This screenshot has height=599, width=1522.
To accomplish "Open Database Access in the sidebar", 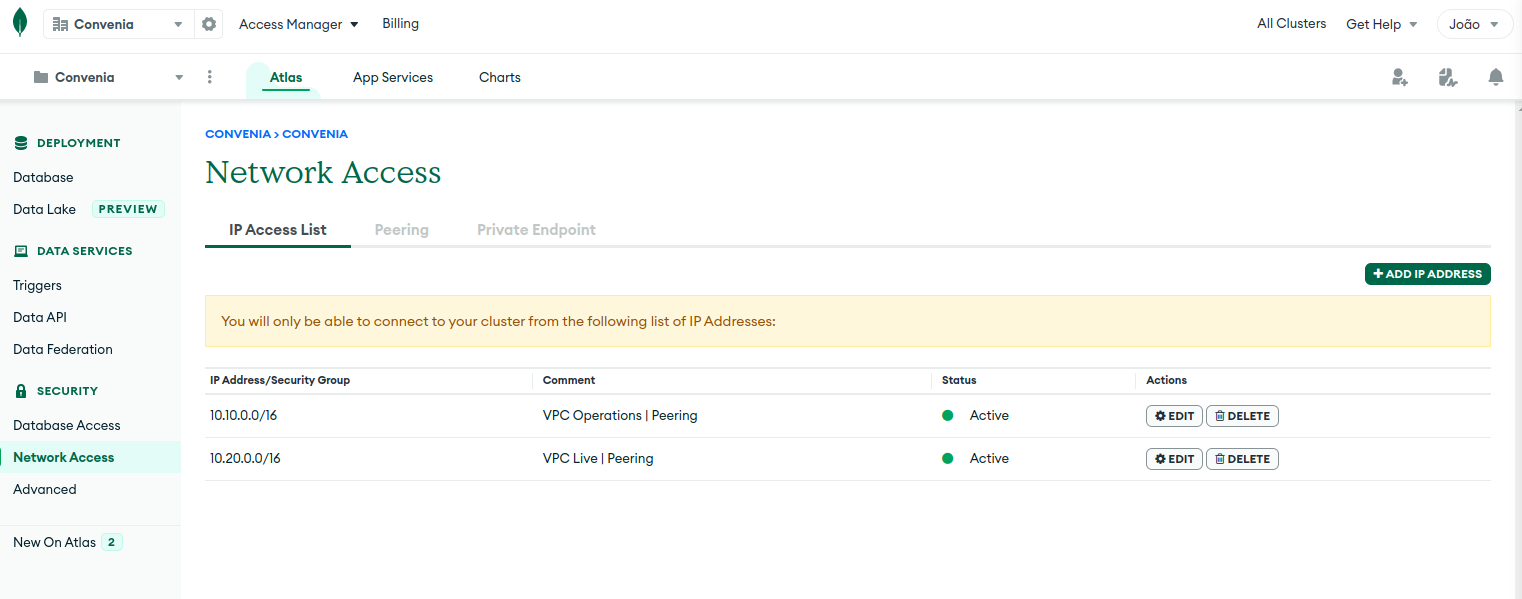I will coord(66,425).
